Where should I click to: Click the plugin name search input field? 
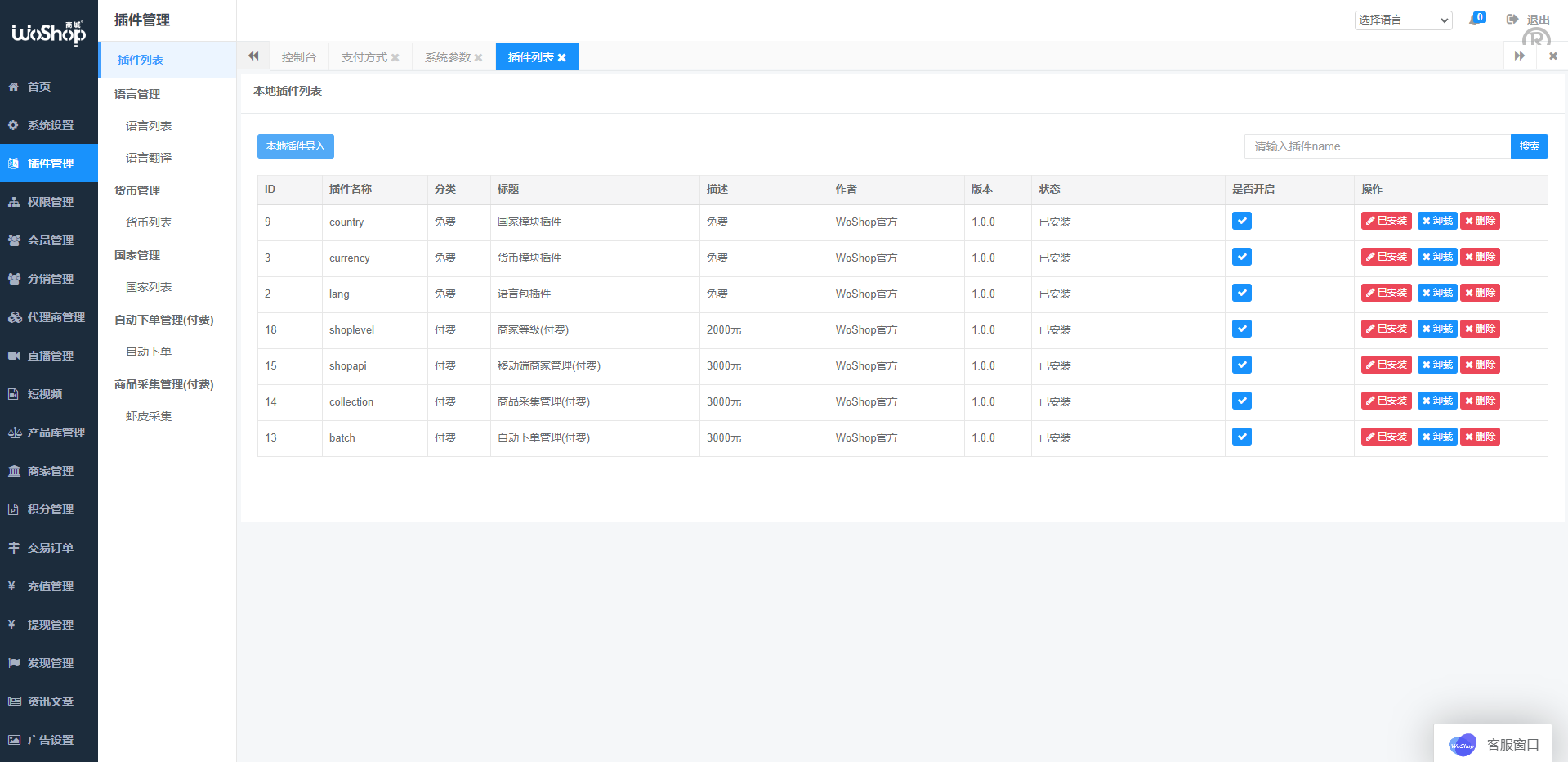[1378, 146]
